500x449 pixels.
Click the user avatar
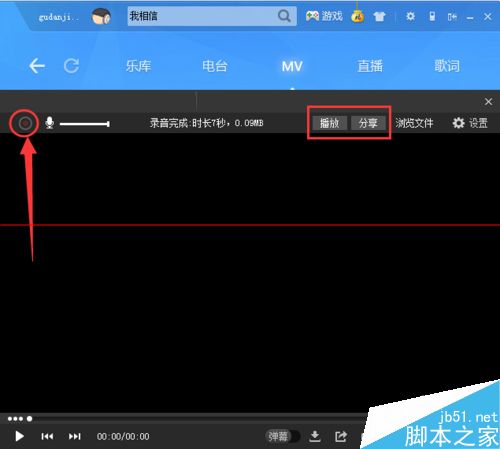click(101, 16)
